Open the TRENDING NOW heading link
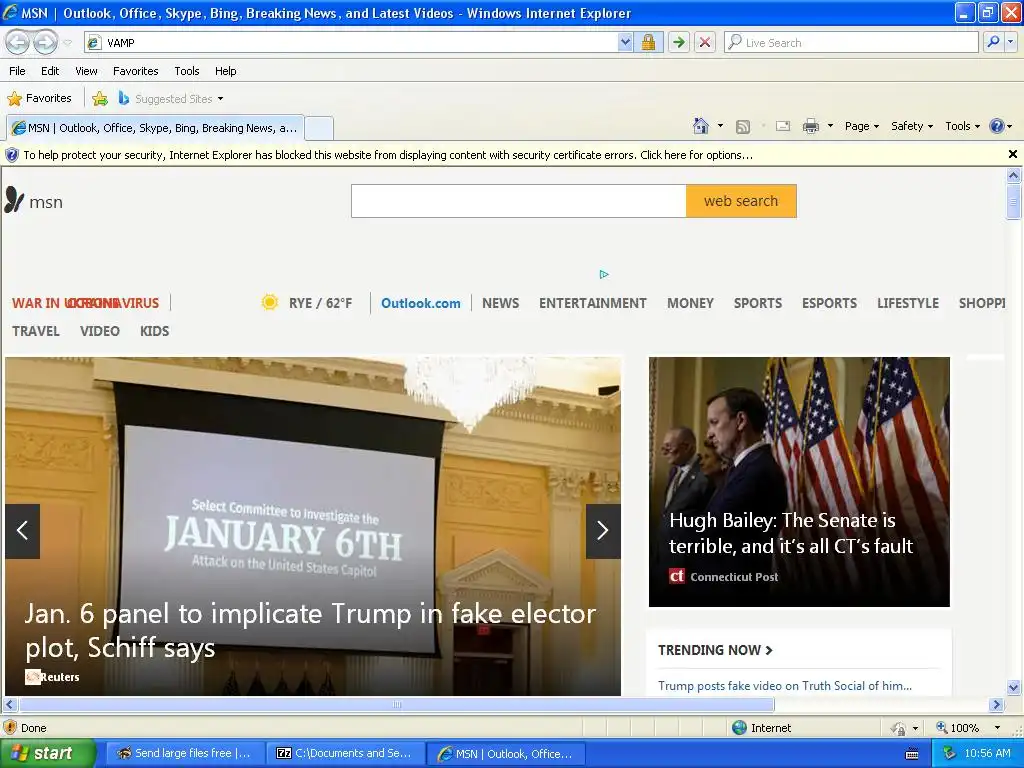1024x768 pixels. click(x=715, y=650)
